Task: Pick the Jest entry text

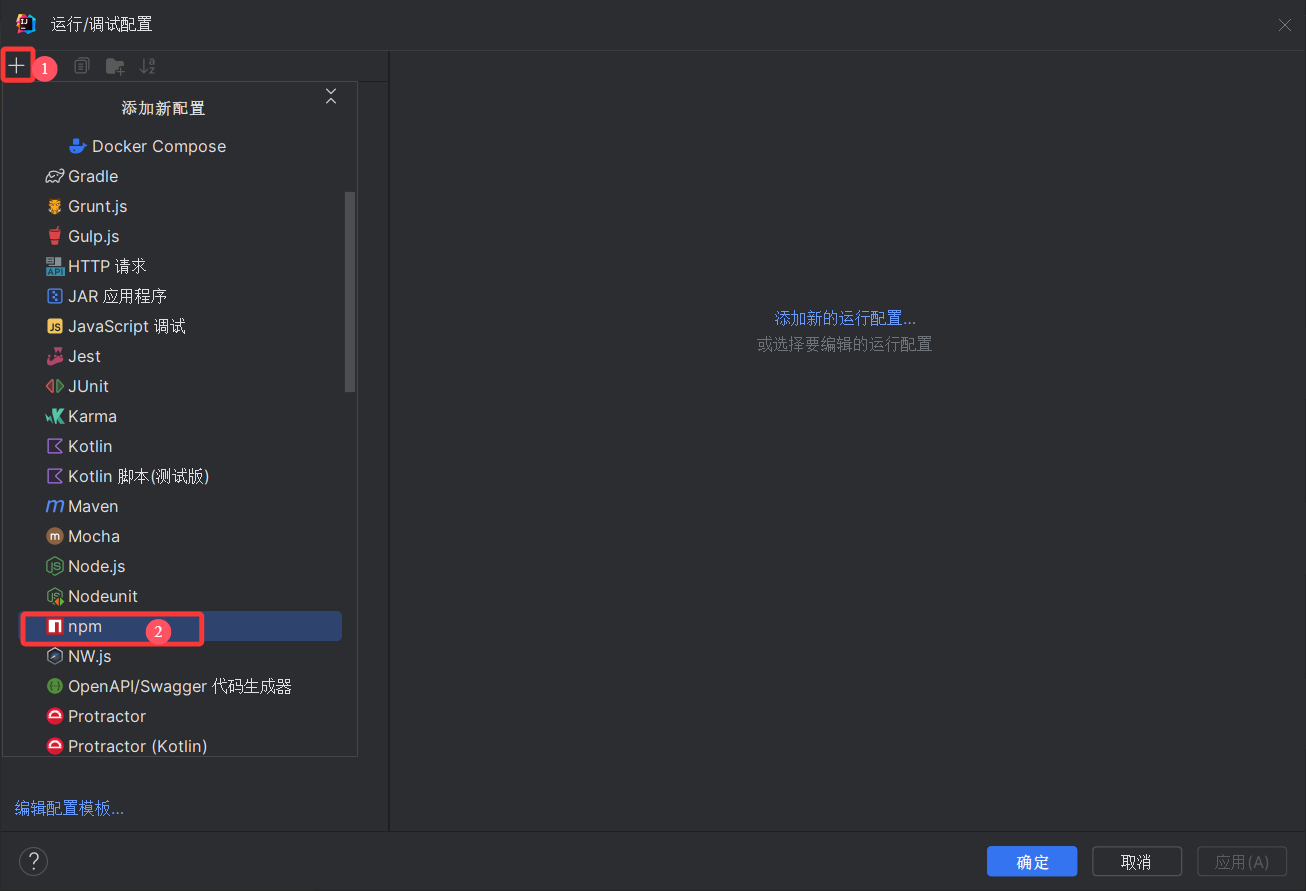Action: 84,356
